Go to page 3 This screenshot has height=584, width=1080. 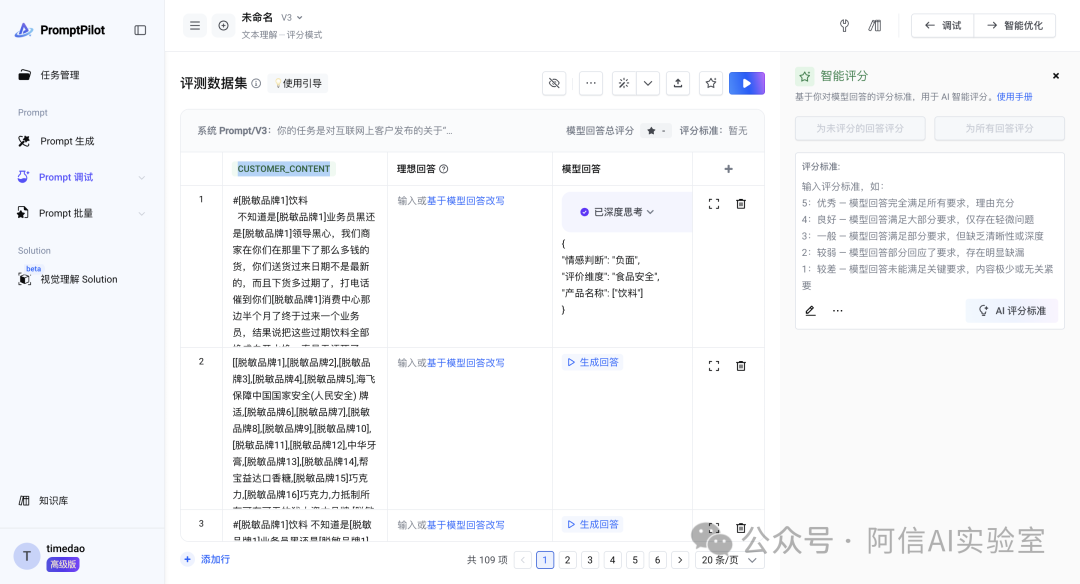(590, 560)
